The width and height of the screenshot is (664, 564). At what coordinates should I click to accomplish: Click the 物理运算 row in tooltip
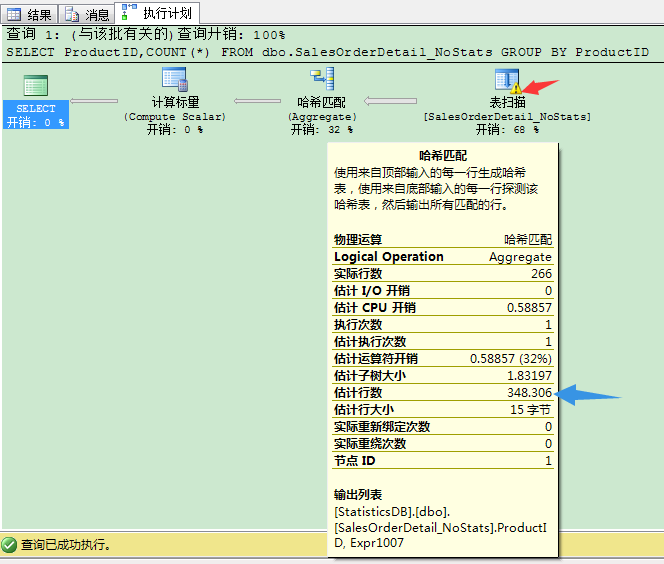pyautogui.click(x=443, y=240)
